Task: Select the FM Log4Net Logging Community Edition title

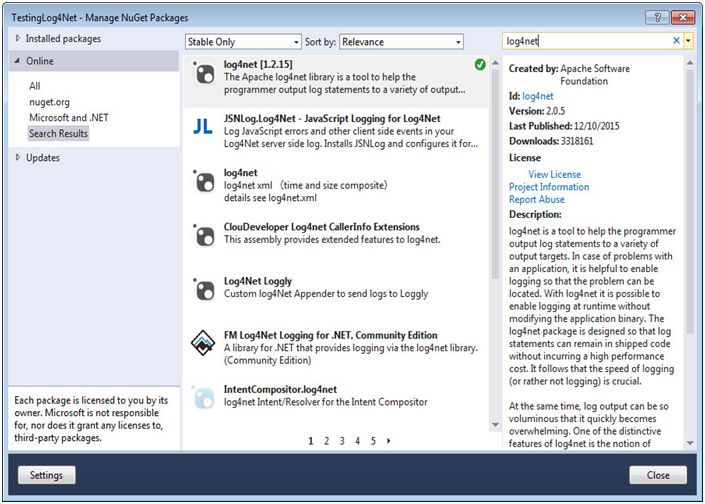Action: (x=330, y=335)
